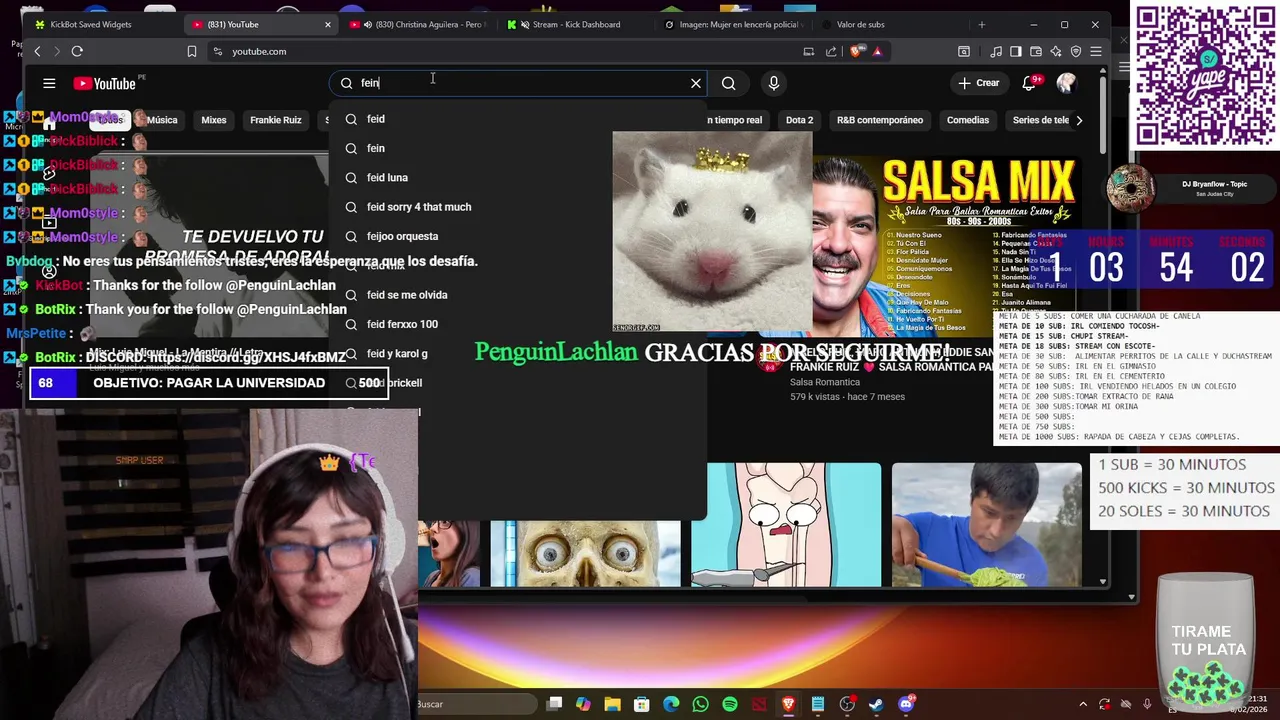Open the Leo AI sparkle icon

(x=1056, y=51)
